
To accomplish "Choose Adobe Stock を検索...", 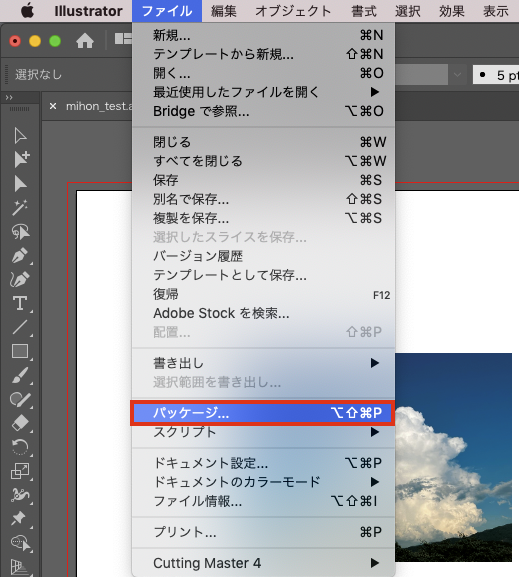I will pos(263,313).
